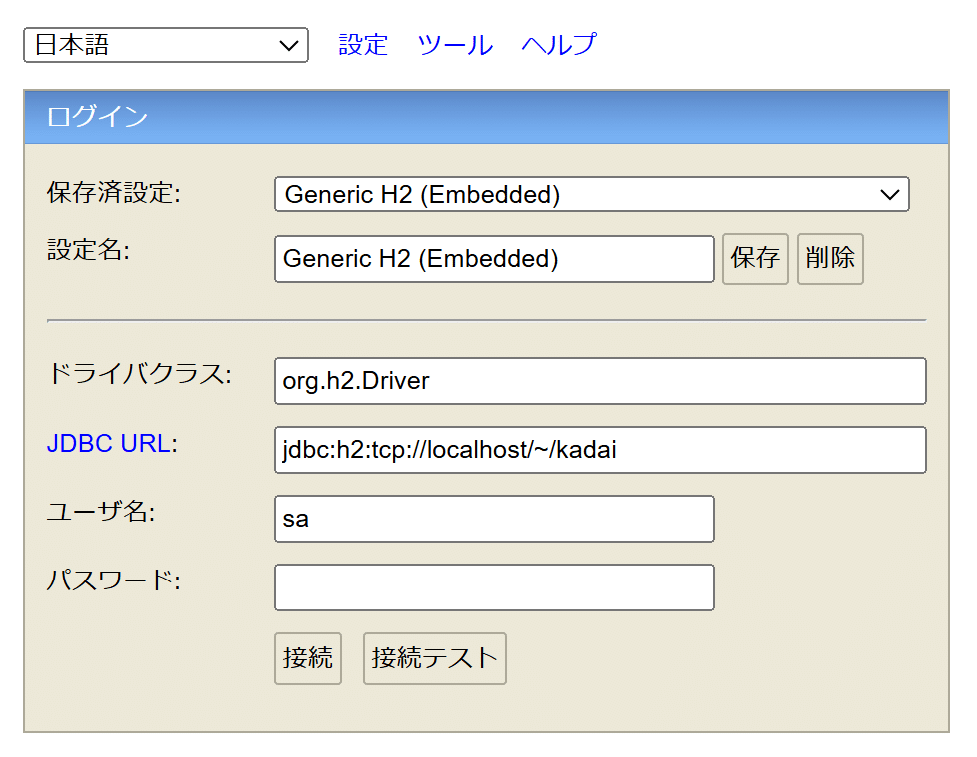
Task: Select the ユーザ名 username field
Action: (493, 519)
